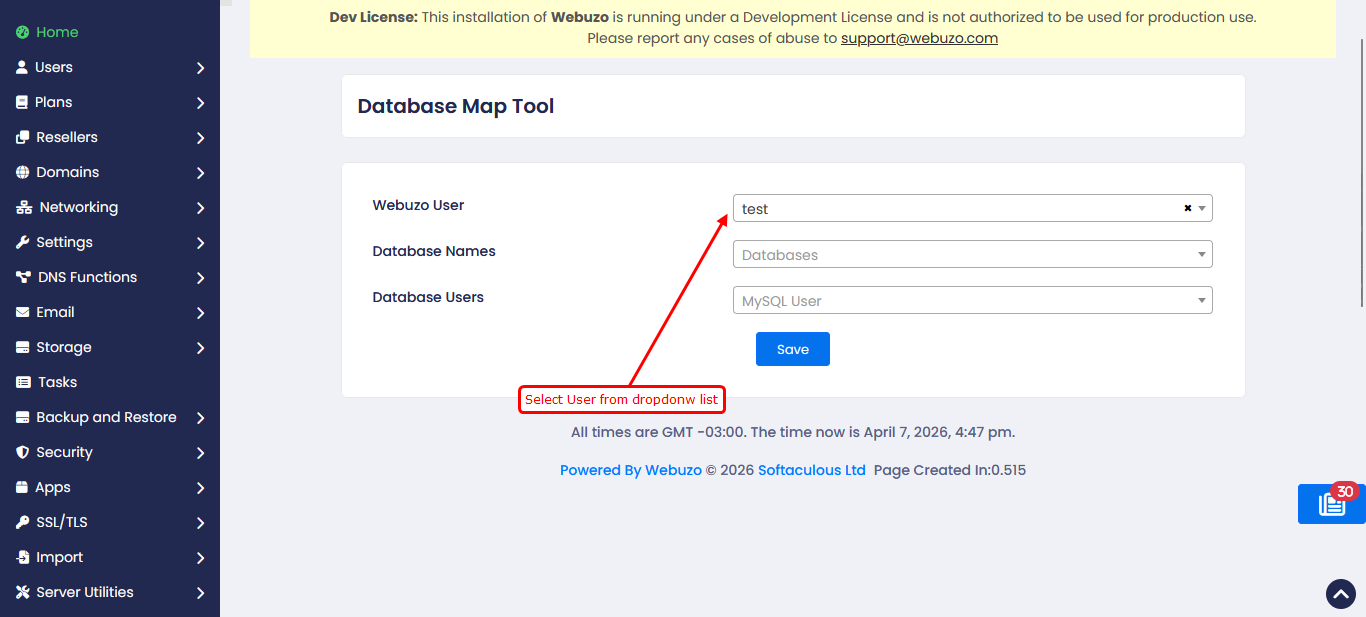Clear the selected test user
1366x617 pixels.
(1188, 209)
